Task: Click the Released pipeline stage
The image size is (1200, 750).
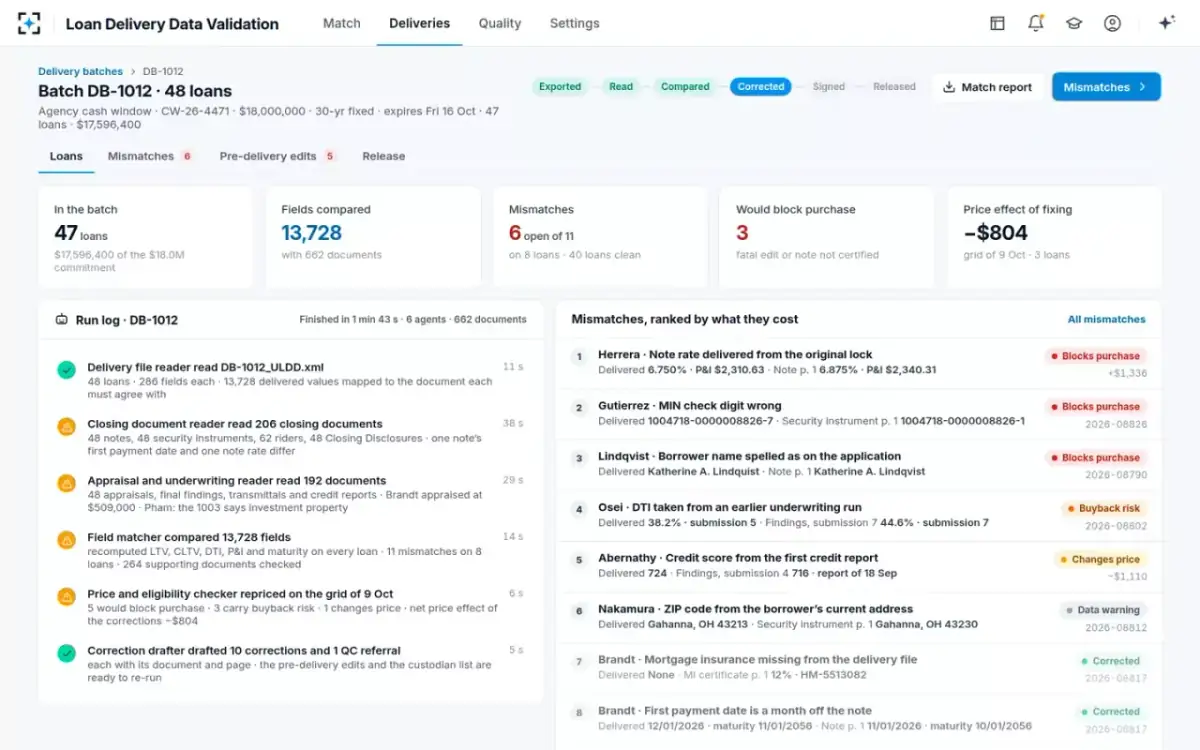Action: 894,87
